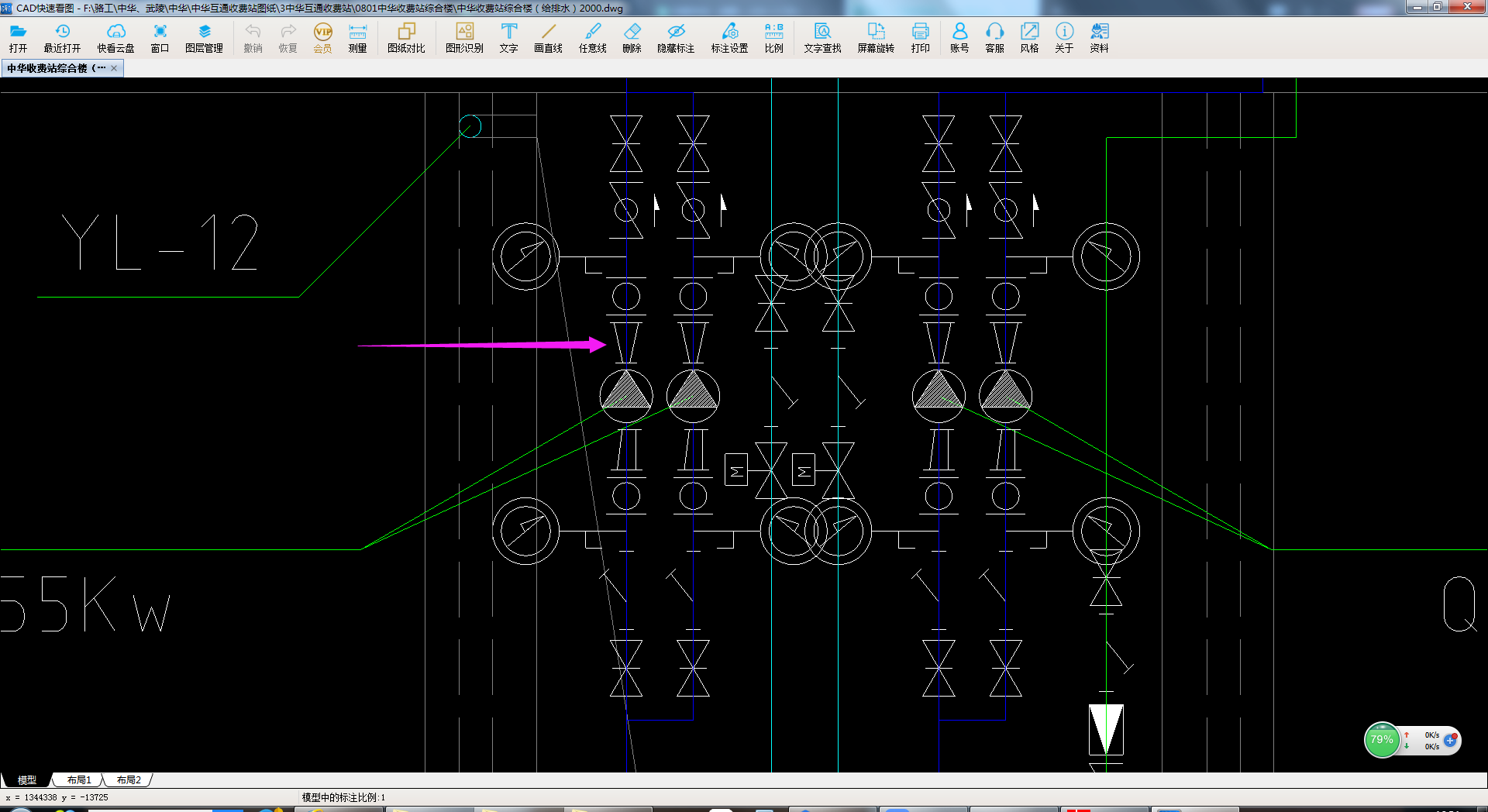The image size is (1488, 812).
Task: Open the 最近打开 recent files list
Action: (x=62, y=38)
